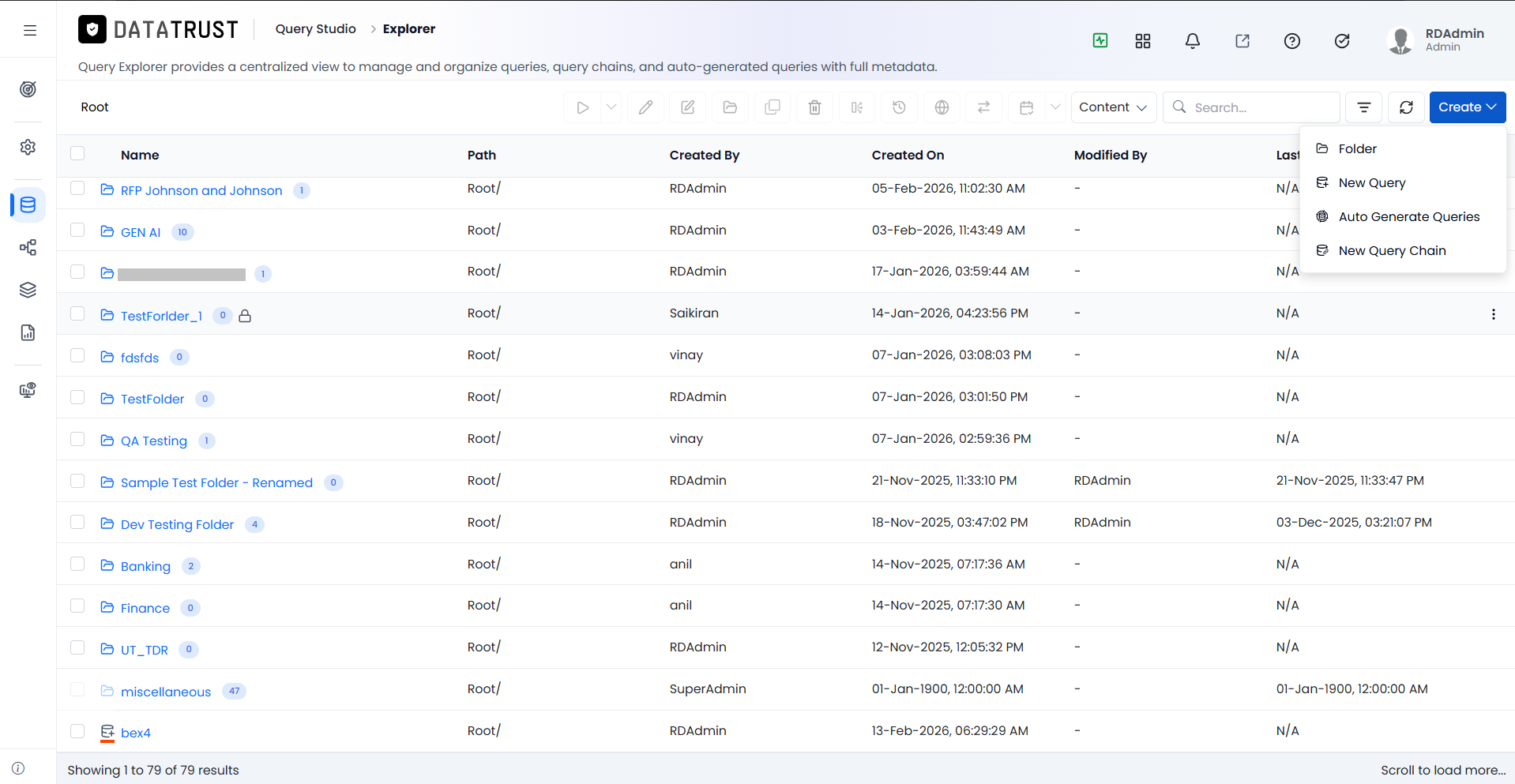Tick the Banking row checkbox
This screenshot has width=1515, height=784.
click(x=77, y=564)
